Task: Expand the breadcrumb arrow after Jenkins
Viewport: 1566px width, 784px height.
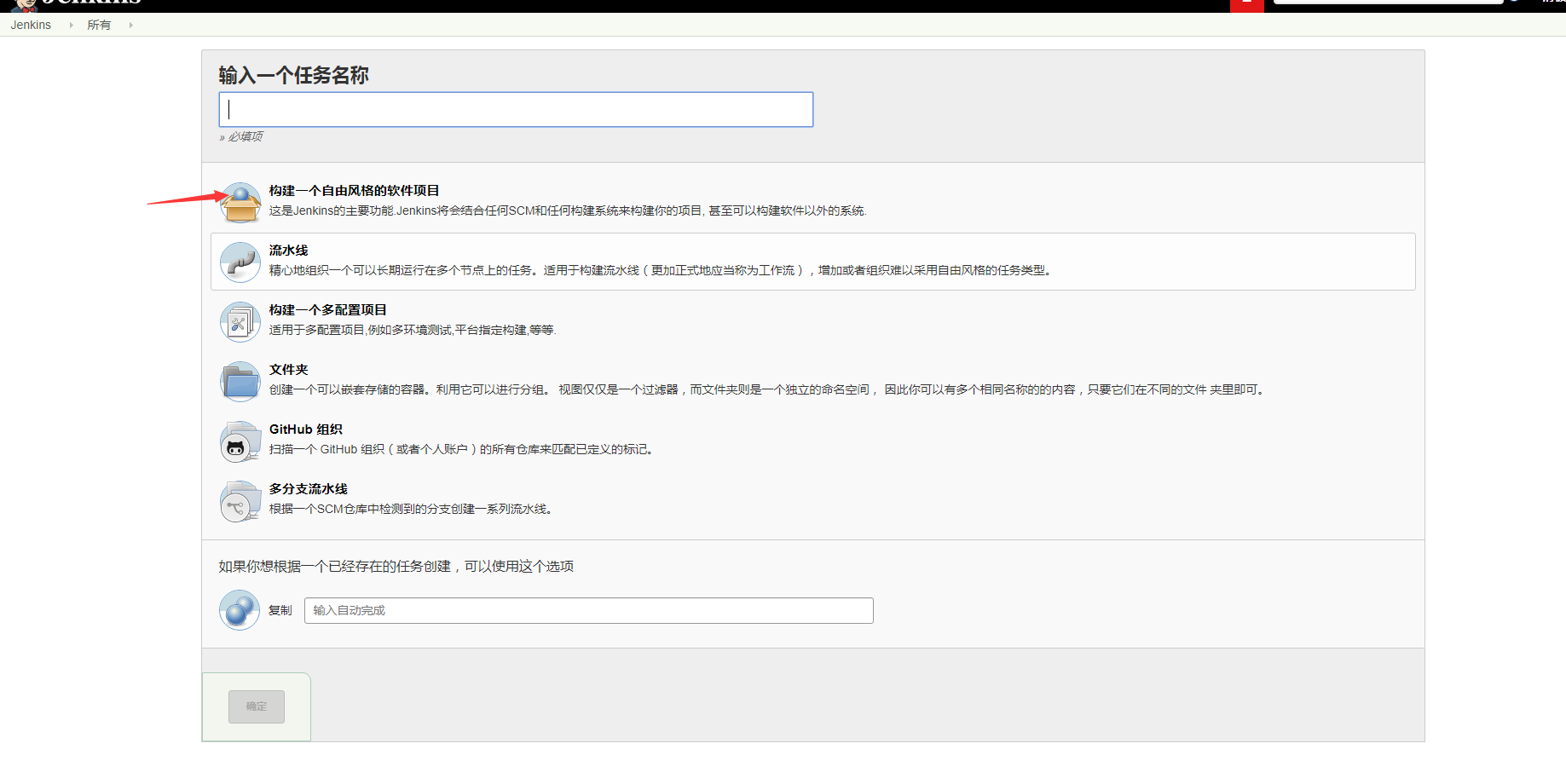Action: (69, 25)
